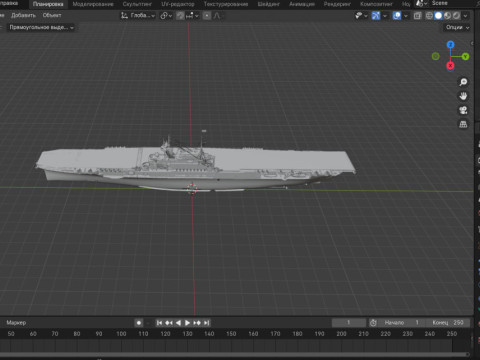Image resolution: width=480 pixels, height=360 pixels.
Task: Click the Move view hand icon
Action: [x=463, y=96]
